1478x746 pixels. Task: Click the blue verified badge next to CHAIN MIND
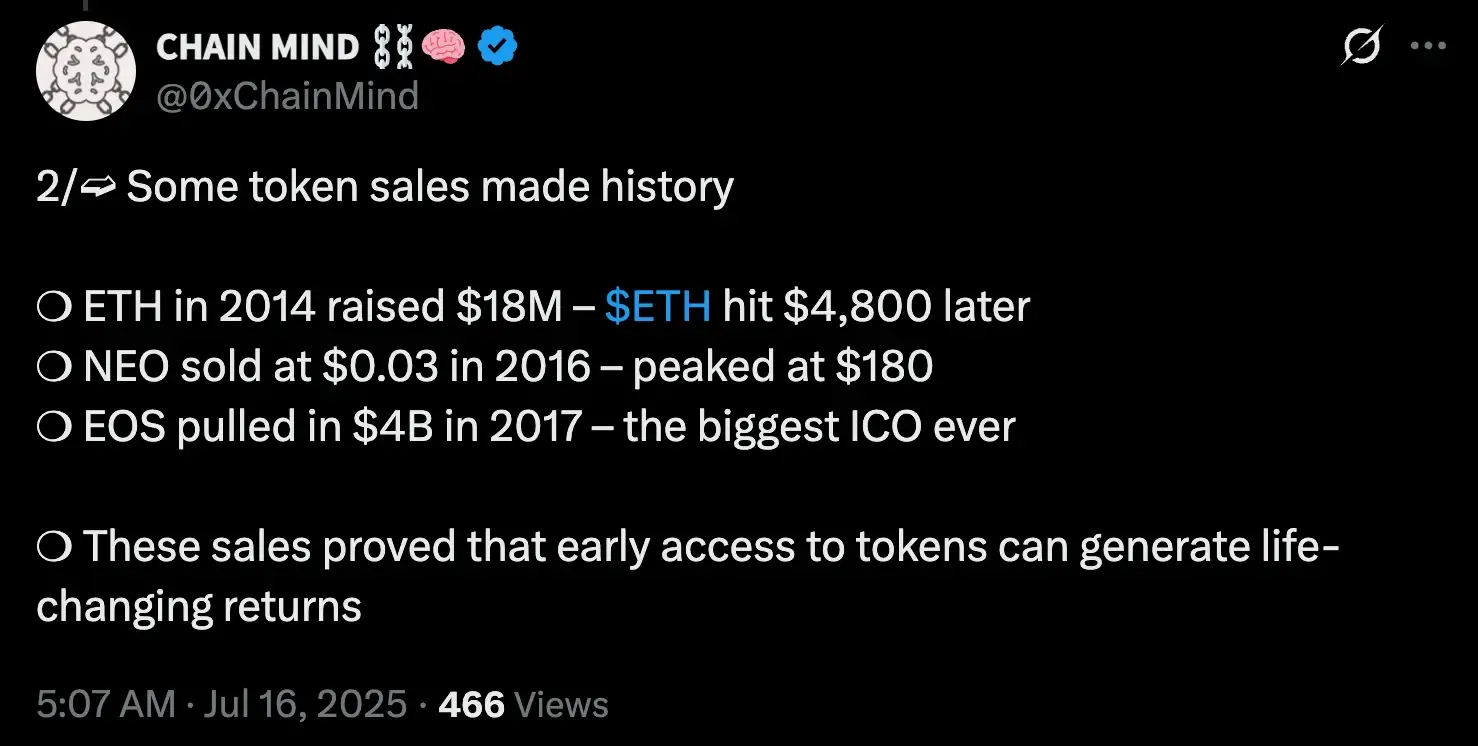click(497, 45)
